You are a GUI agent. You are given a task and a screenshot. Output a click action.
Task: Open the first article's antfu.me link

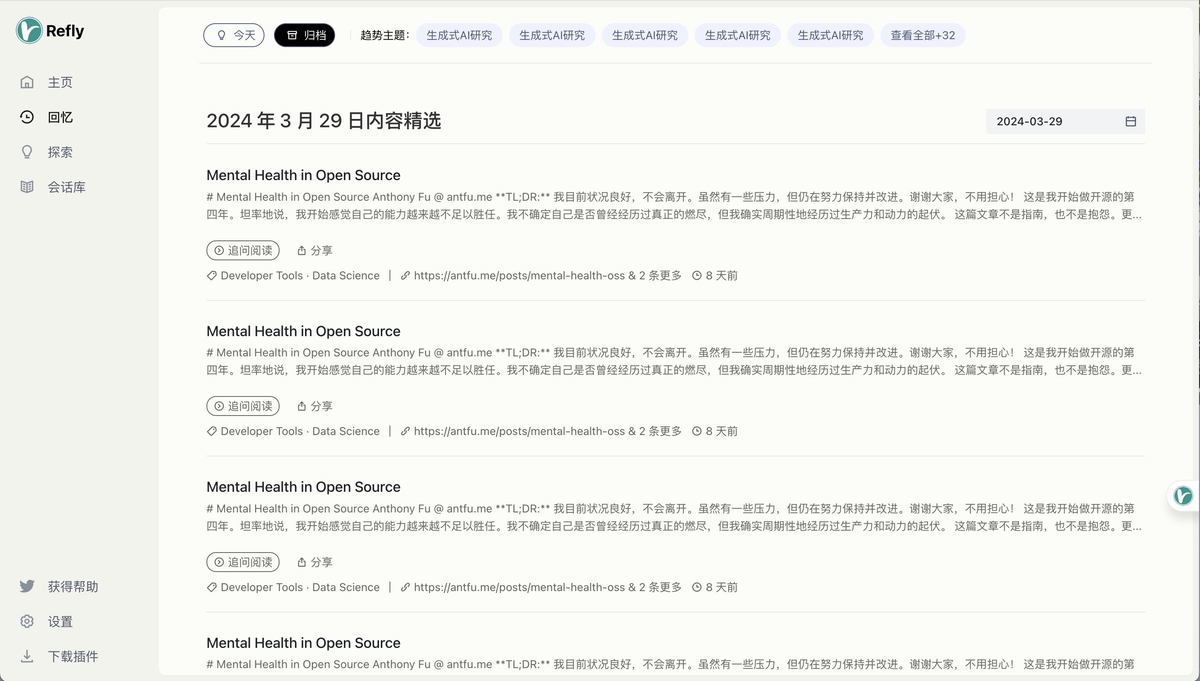click(518, 276)
